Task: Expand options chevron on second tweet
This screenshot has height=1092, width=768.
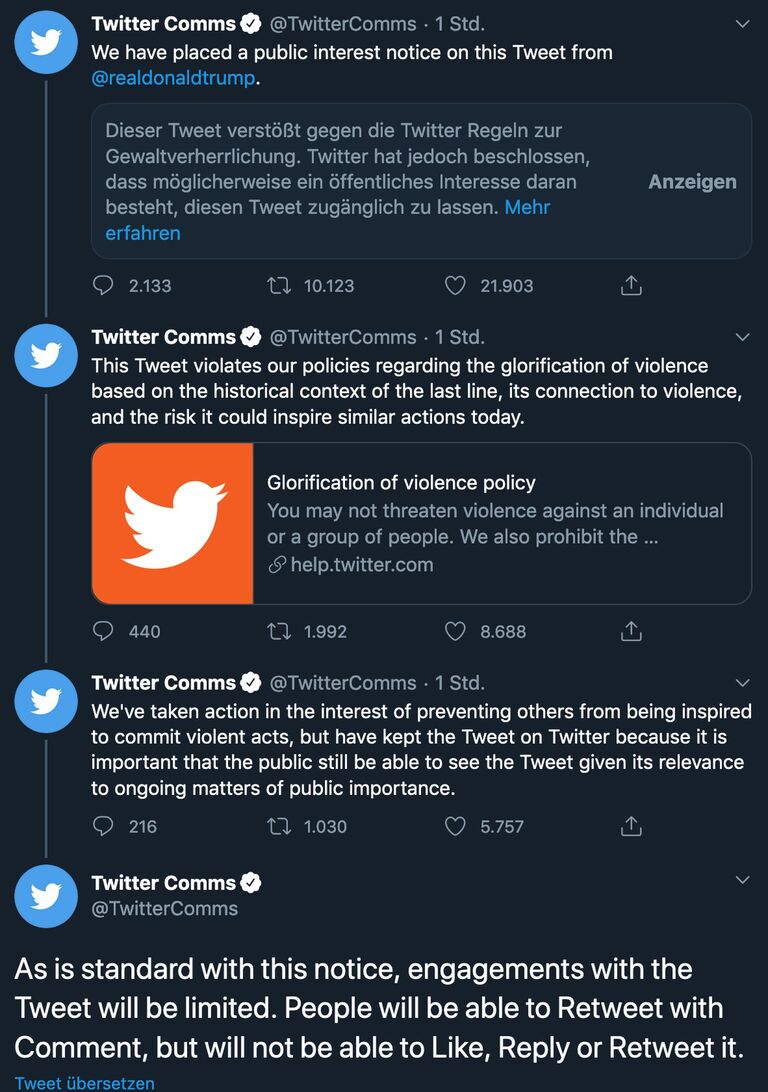Action: pyautogui.click(x=742, y=337)
